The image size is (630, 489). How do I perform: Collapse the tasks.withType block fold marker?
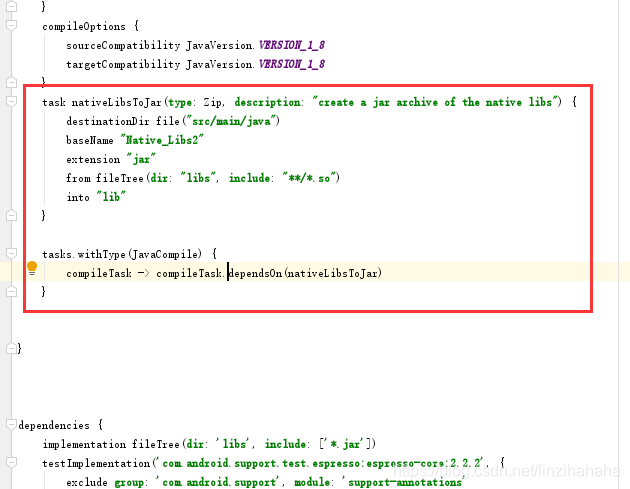pyautogui.click(x=12, y=254)
